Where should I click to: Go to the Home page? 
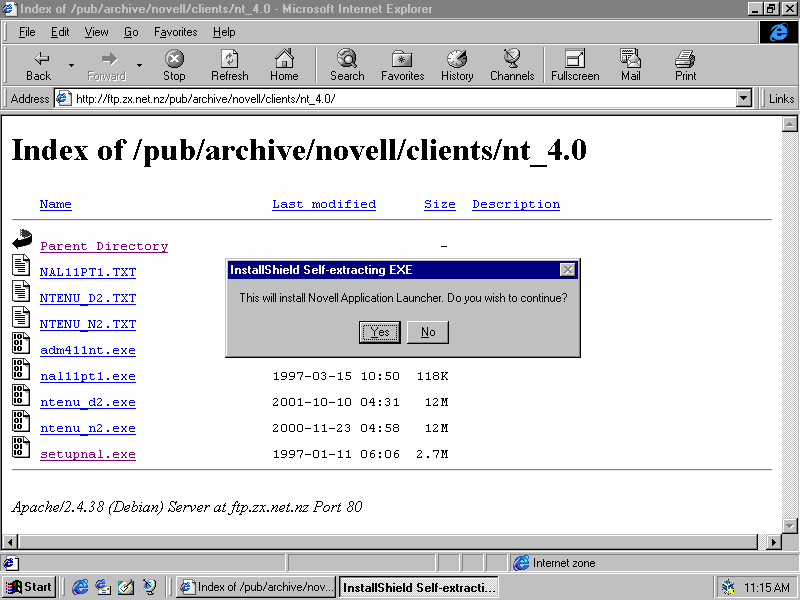pyautogui.click(x=284, y=66)
